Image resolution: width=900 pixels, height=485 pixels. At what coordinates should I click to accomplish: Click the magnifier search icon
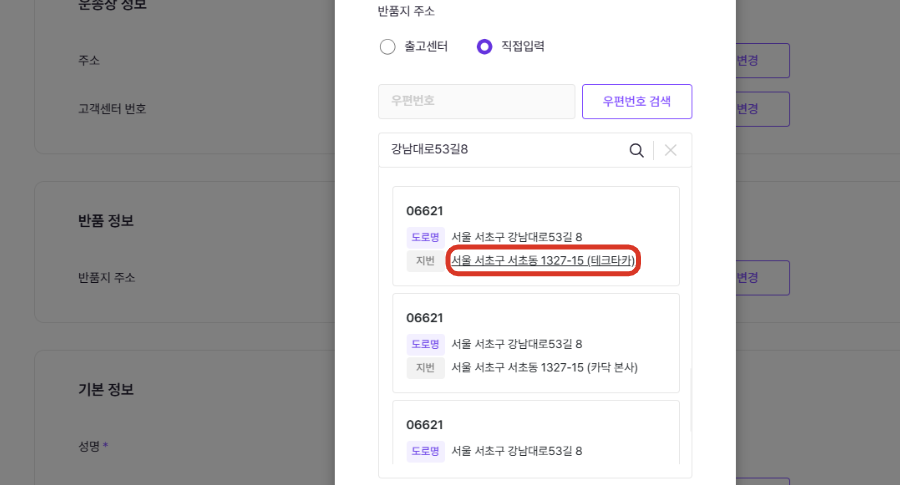[x=637, y=150]
